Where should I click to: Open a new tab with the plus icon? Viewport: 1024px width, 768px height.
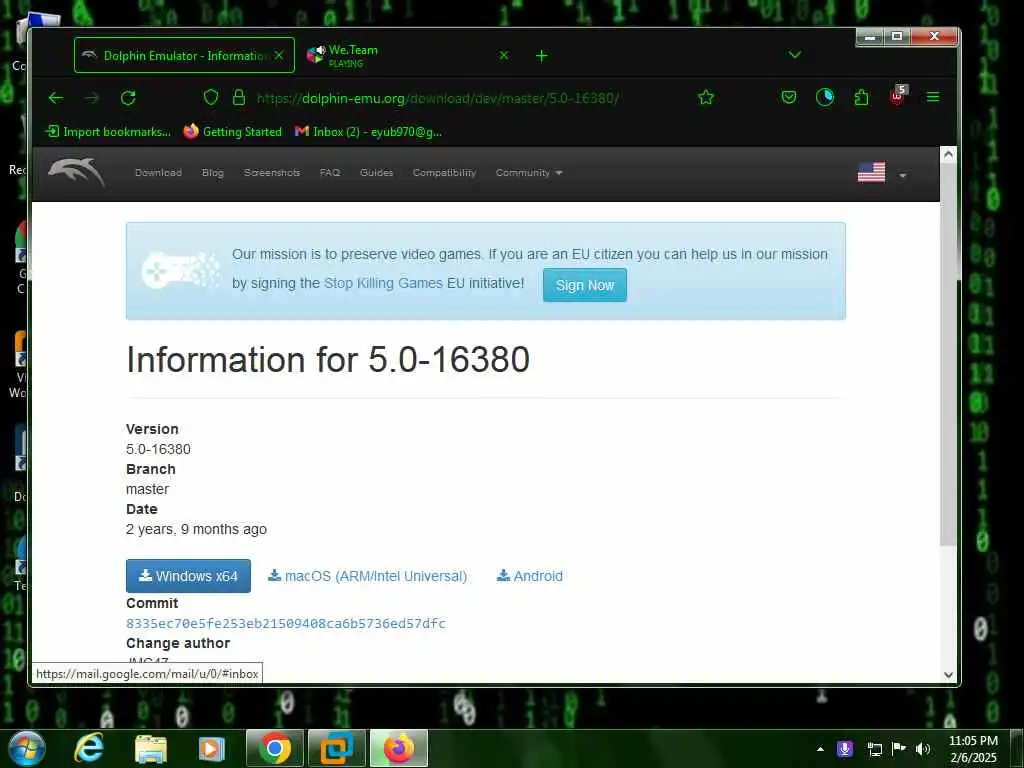click(x=541, y=56)
